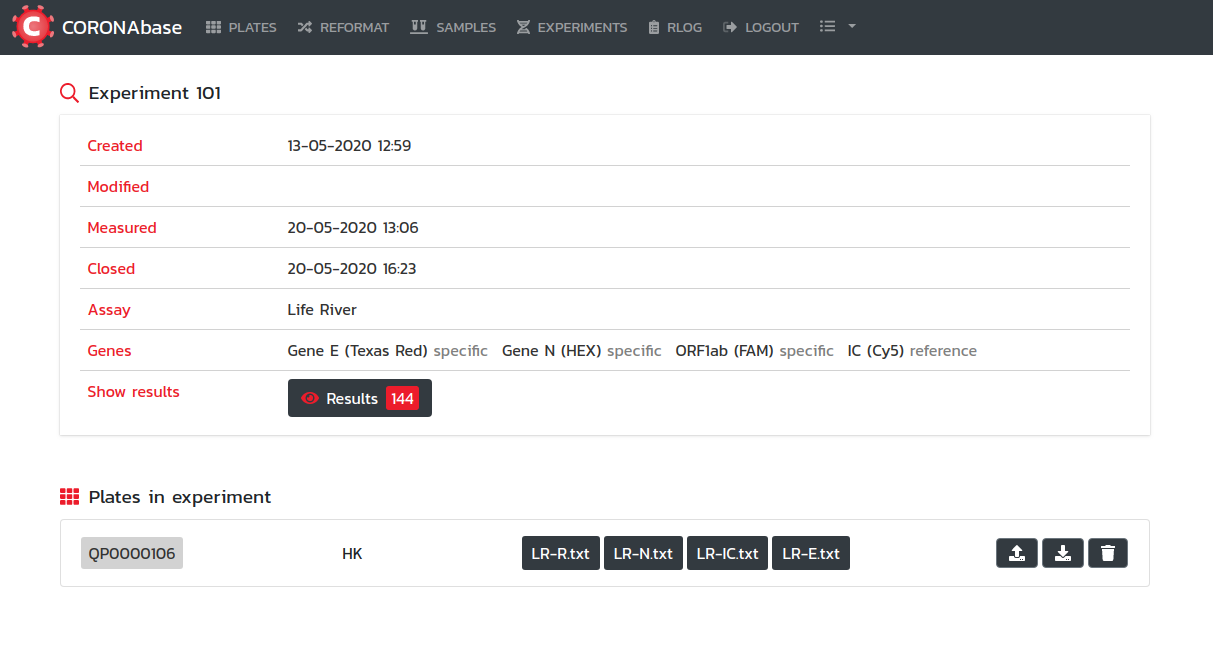Click the eye icon in Results button

310,398
